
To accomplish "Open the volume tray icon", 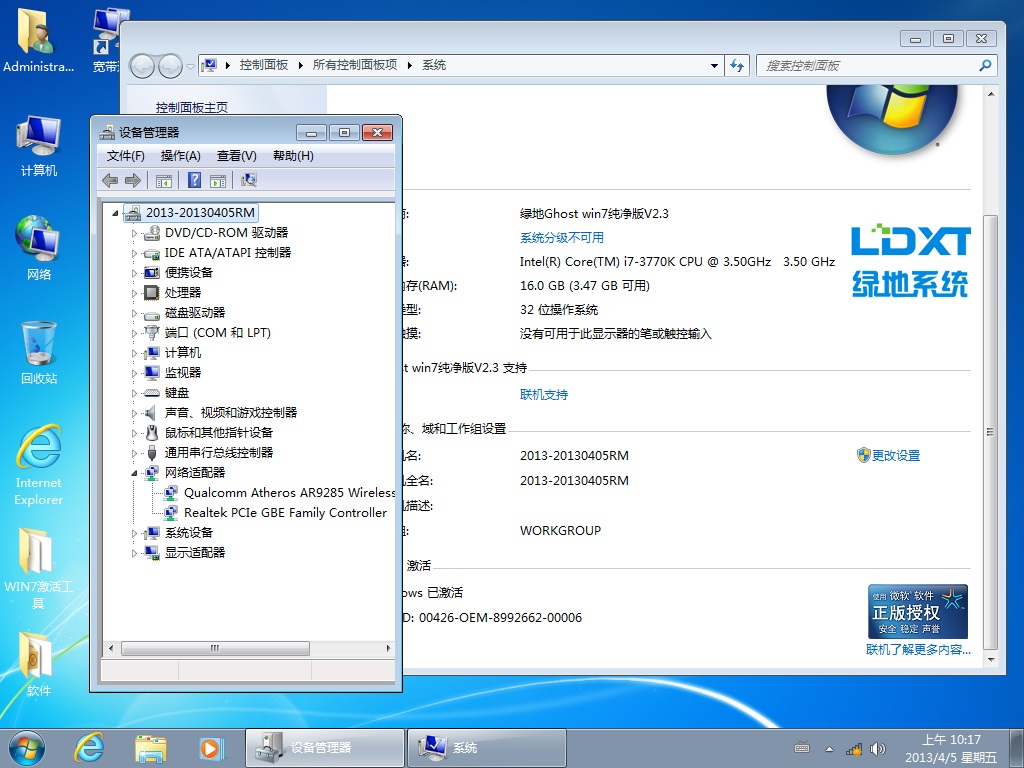I will click(x=878, y=749).
